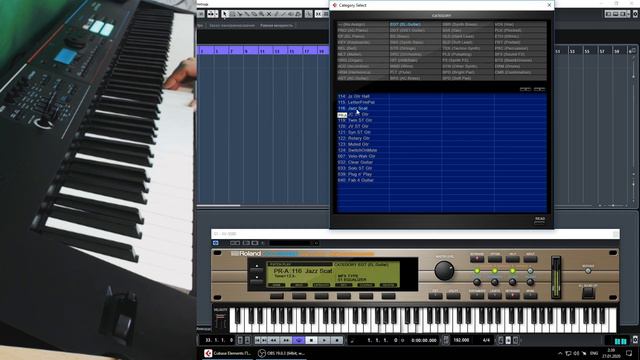Click the pitch bend lever left of plugin keyboard
640x360 pixels.
tap(221, 322)
